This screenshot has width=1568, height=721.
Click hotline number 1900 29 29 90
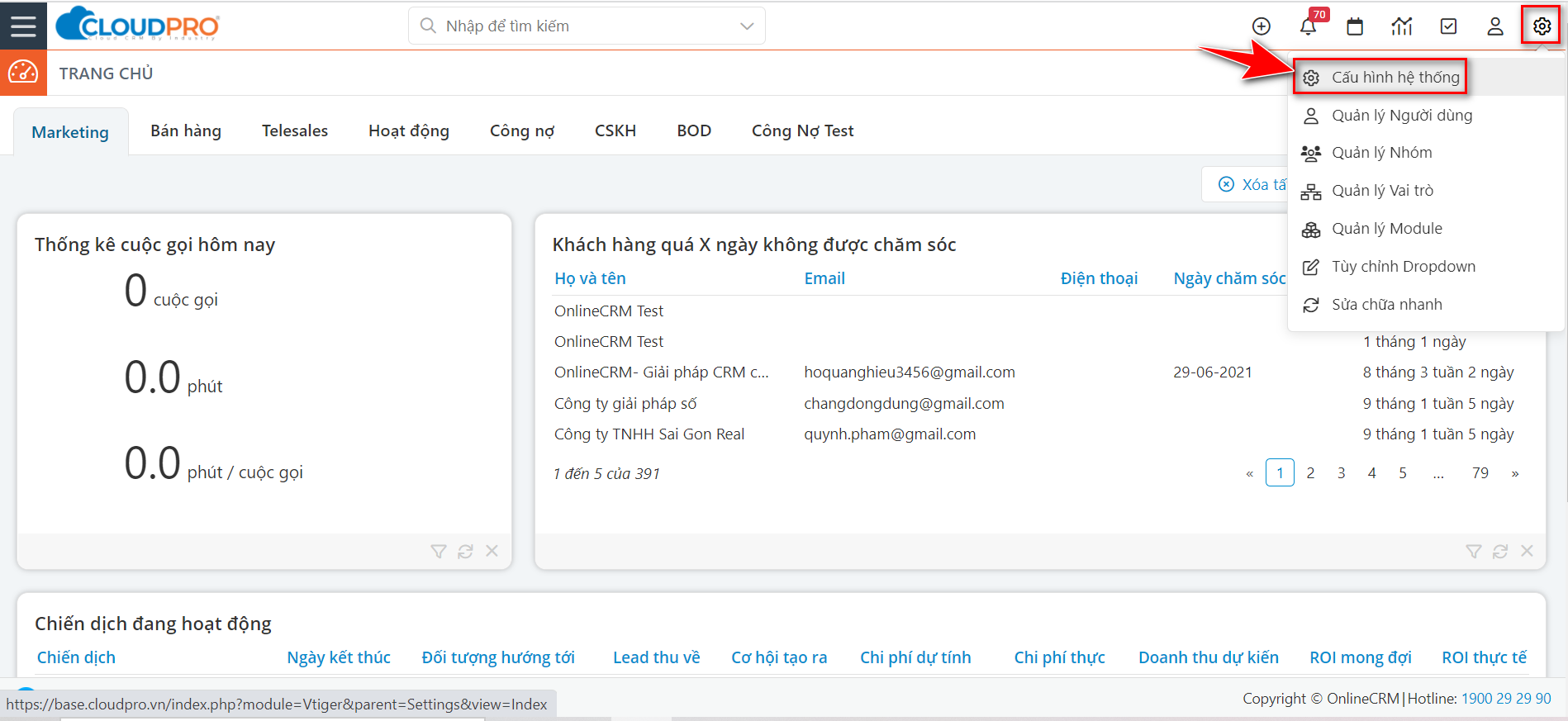(x=1506, y=698)
